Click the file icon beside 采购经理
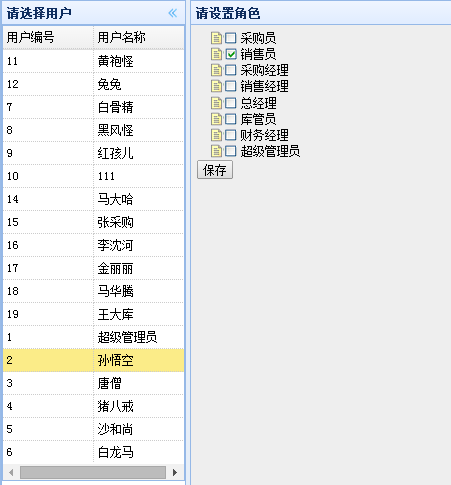Image resolution: width=451 pixels, height=485 pixels. pyautogui.click(x=216, y=70)
